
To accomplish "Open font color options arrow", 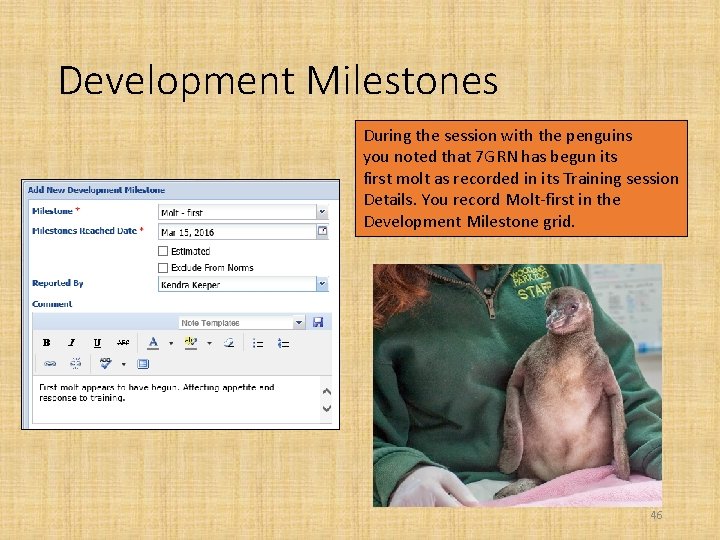I will click(x=171, y=343).
